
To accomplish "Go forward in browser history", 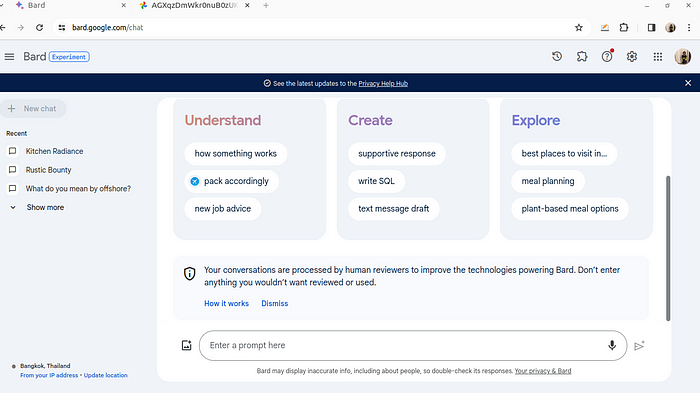I will [21, 28].
